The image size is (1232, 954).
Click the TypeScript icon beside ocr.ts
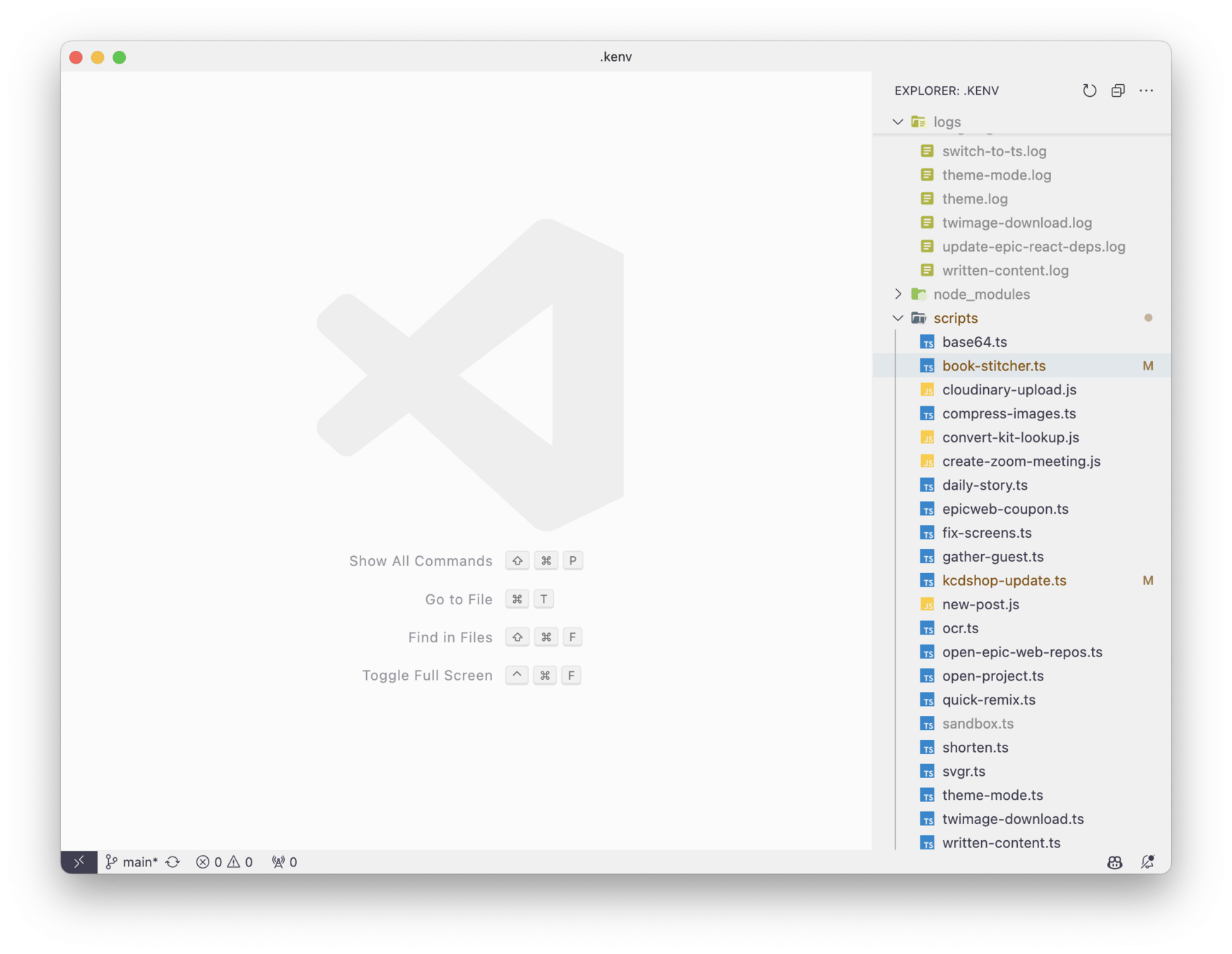[927, 628]
